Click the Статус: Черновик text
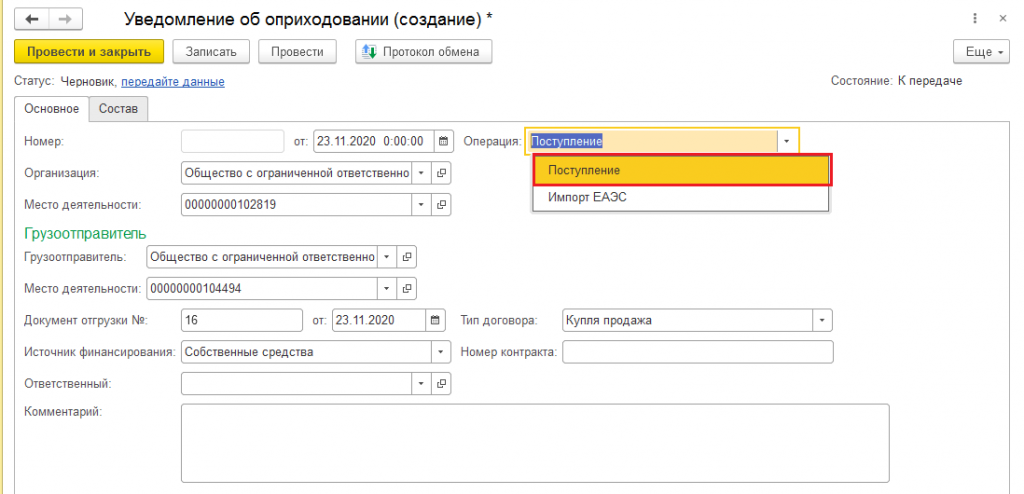The width and height of the screenshot is (1024, 494). pos(66,82)
